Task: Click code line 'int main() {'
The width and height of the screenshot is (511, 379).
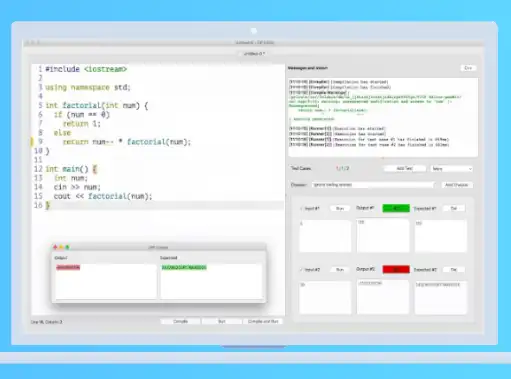Action: [x=71, y=169]
